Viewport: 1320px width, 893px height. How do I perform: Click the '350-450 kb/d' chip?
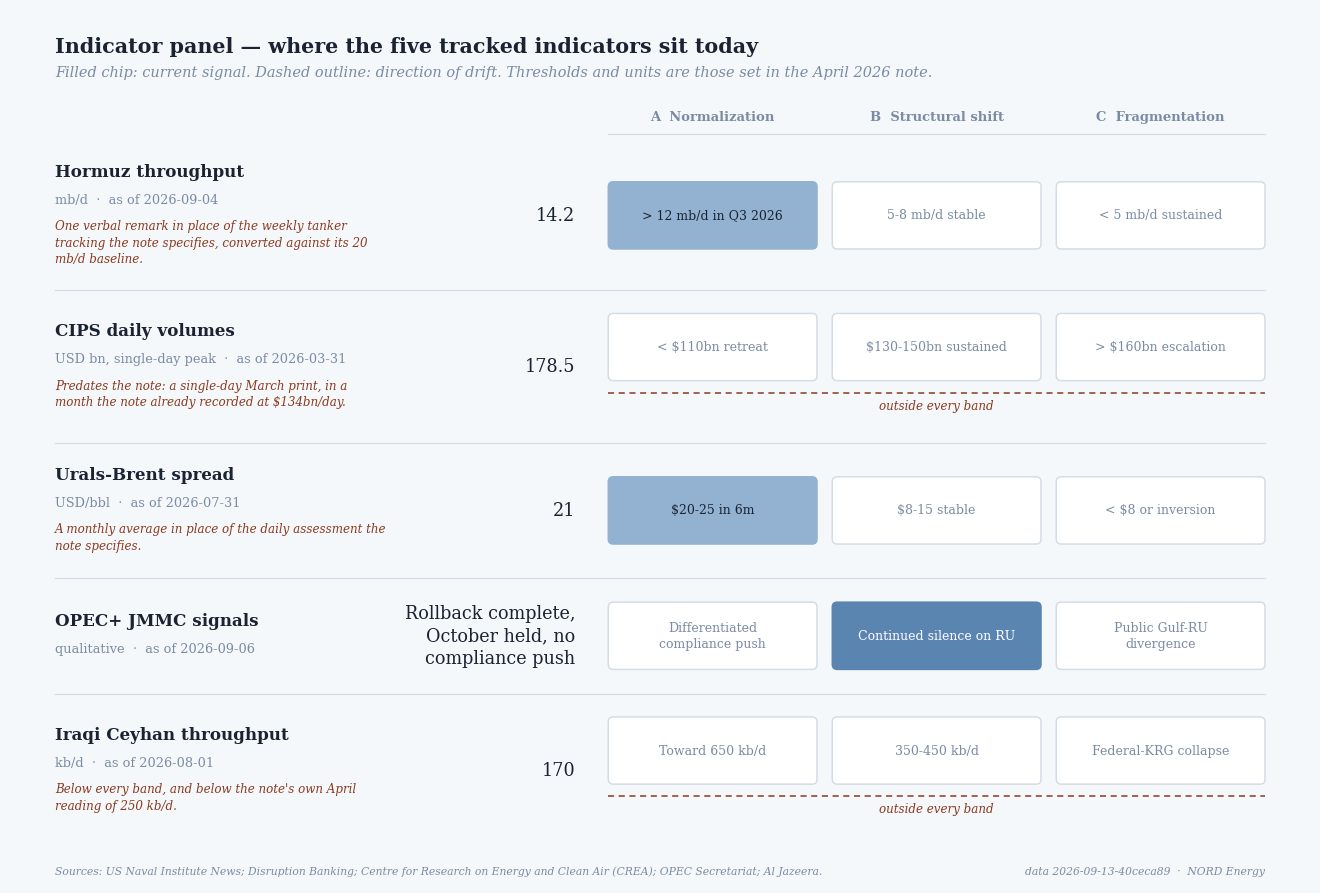pyautogui.click(x=936, y=751)
